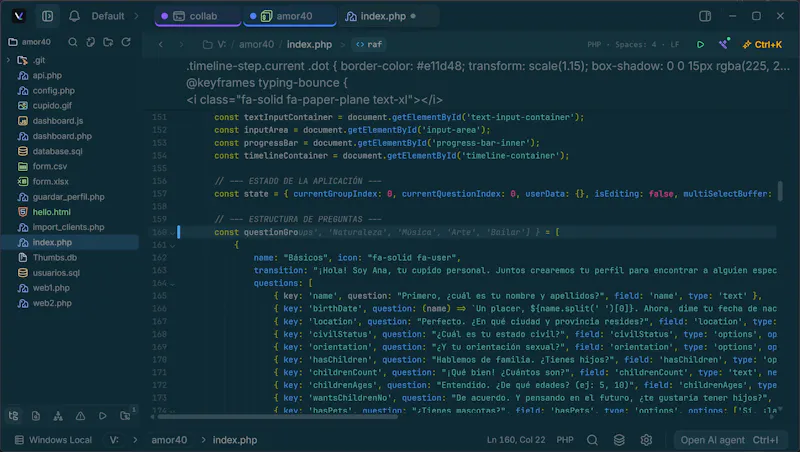The image size is (800, 452).
Task: Switch to the amor40 tab
Action: coord(289,16)
